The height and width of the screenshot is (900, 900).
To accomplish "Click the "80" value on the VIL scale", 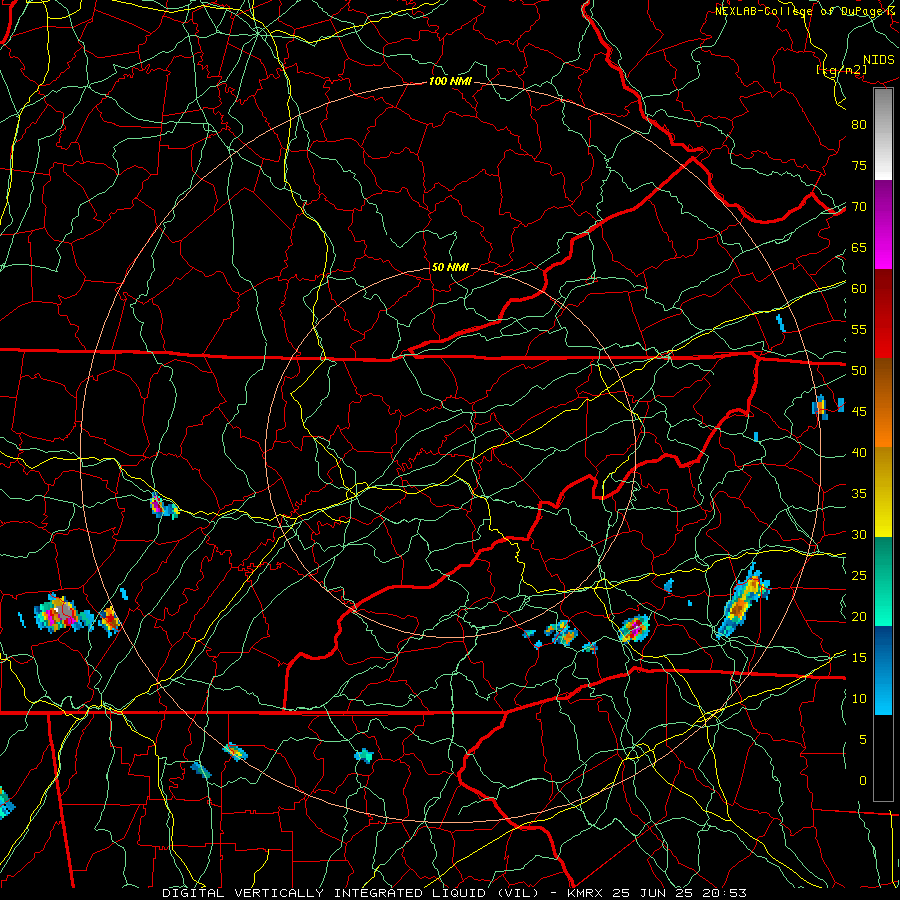I will [x=859, y=125].
